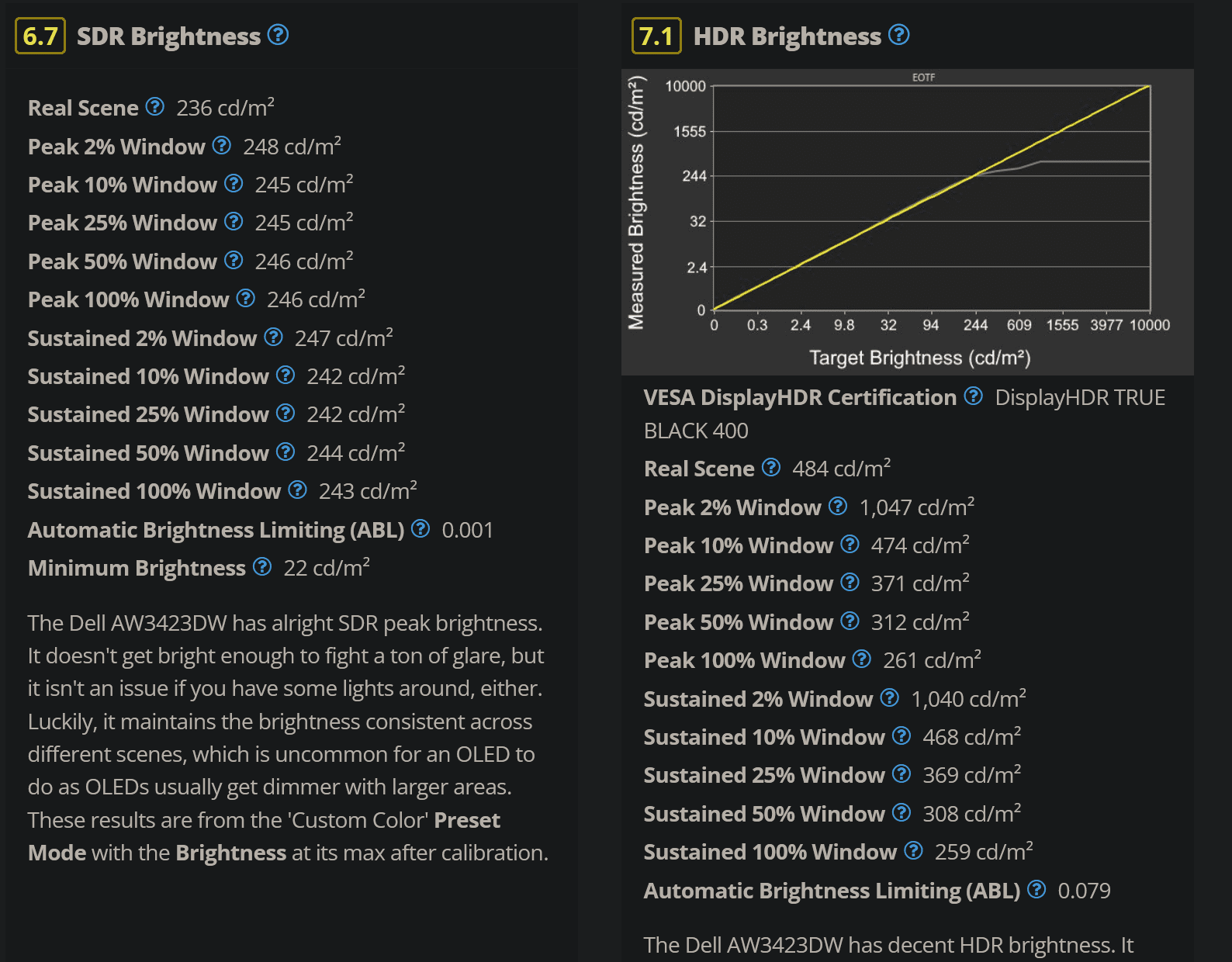Click the 1,047 cd/m² HDR peak value
This screenshot has width=1232, height=962.
point(917,507)
